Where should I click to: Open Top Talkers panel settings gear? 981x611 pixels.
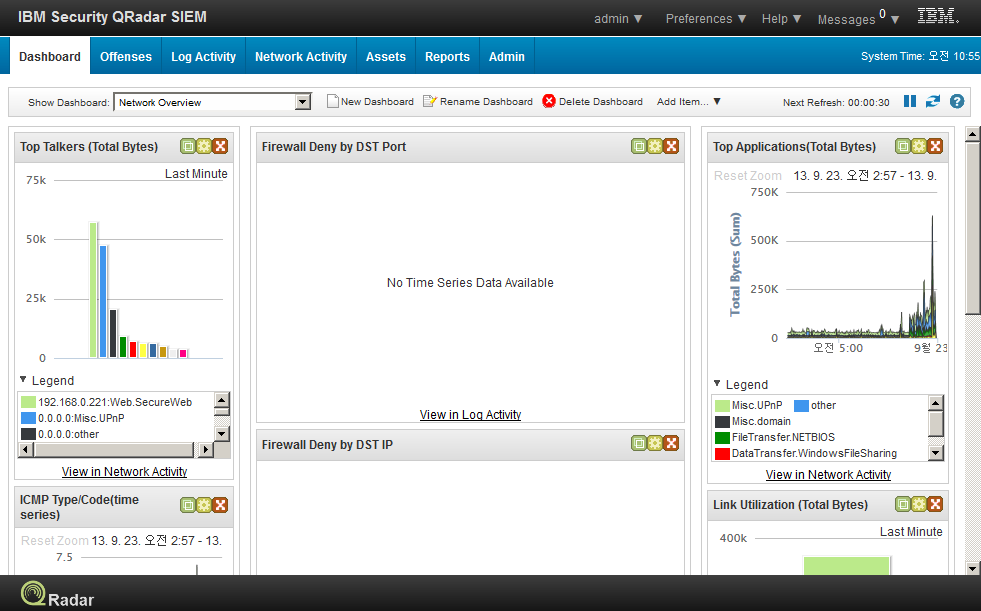click(204, 146)
